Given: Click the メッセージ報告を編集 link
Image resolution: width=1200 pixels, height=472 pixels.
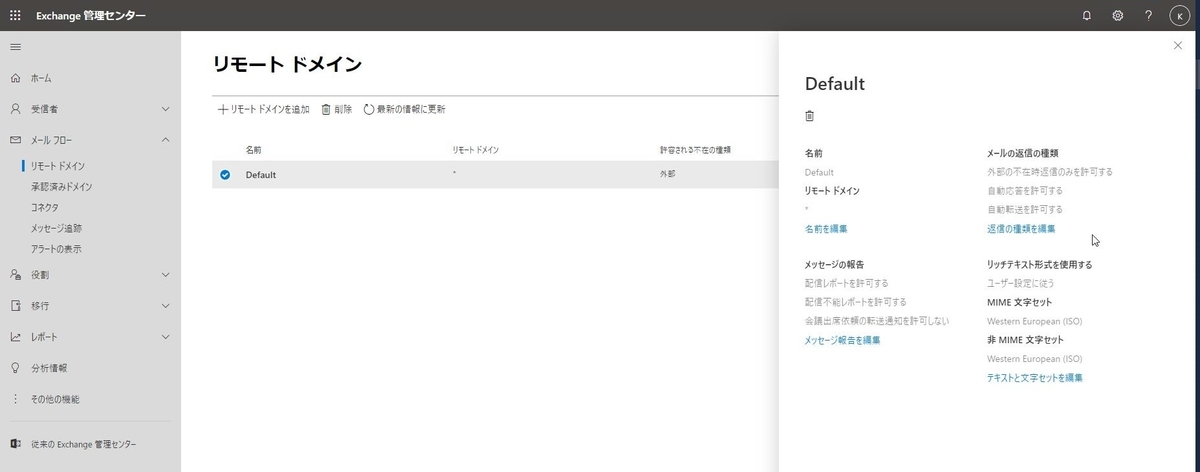Looking at the screenshot, I should [843, 340].
